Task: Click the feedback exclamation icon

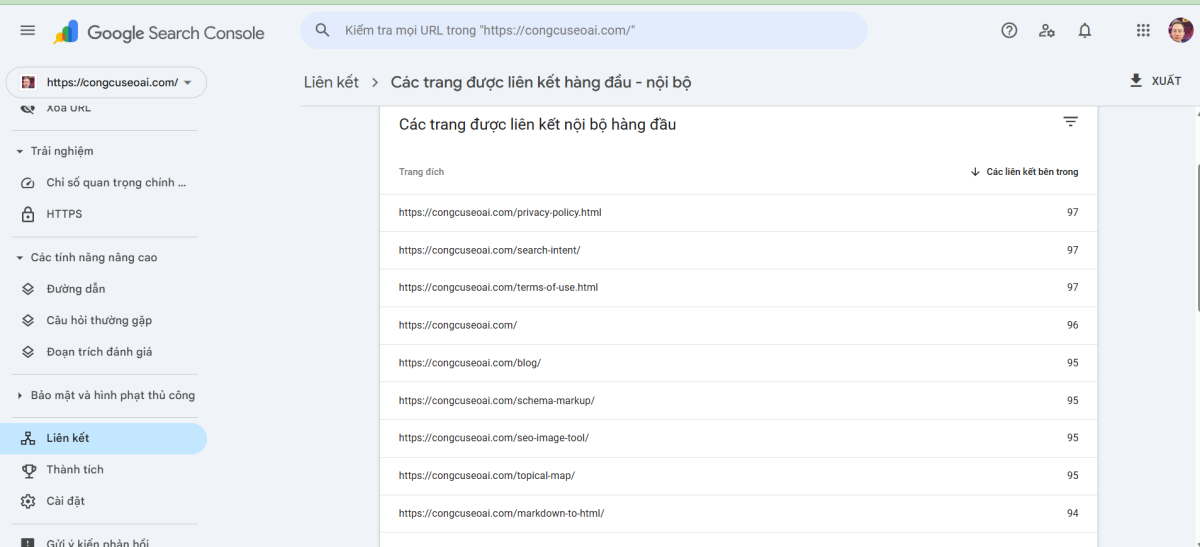Action: (28, 543)
